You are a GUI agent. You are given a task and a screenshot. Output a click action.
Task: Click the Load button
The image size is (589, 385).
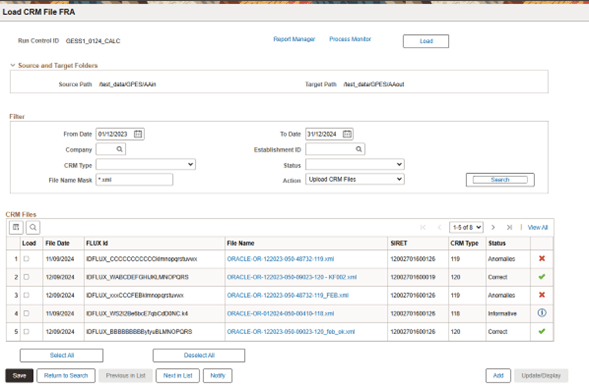(x=426, y=41)
